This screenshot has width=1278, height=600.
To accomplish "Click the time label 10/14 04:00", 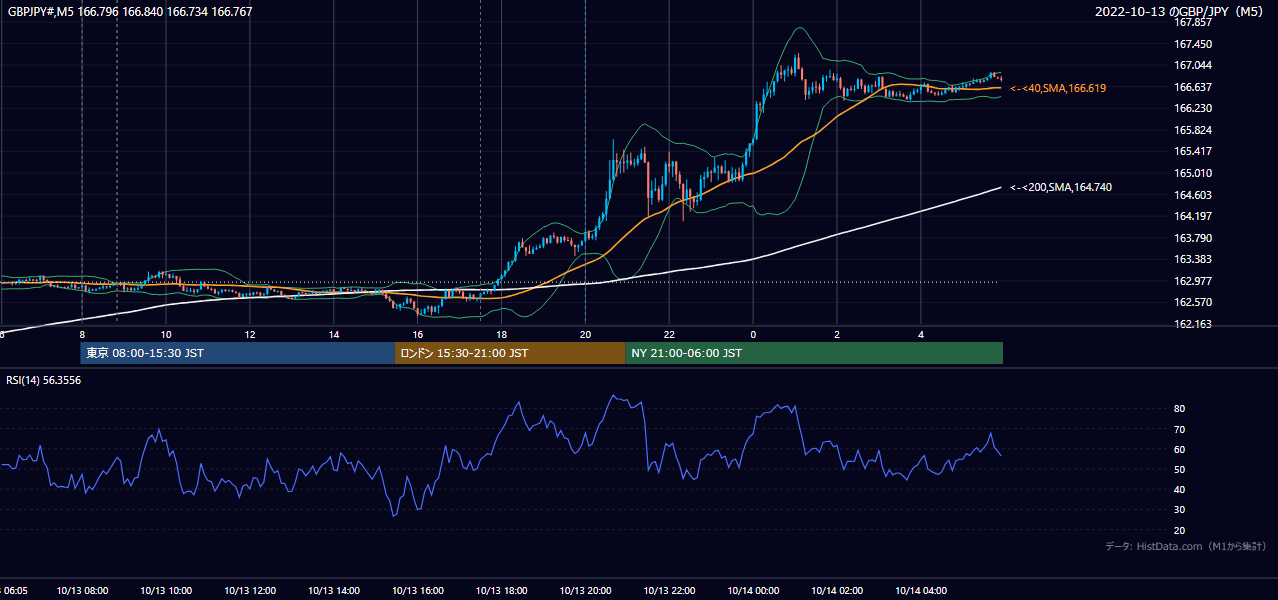I will (921, 591).
